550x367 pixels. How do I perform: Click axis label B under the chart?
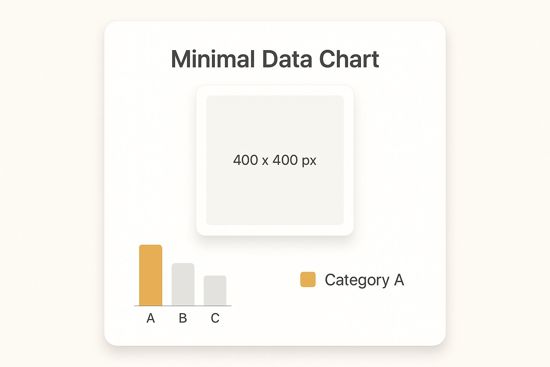pos(183,318)
